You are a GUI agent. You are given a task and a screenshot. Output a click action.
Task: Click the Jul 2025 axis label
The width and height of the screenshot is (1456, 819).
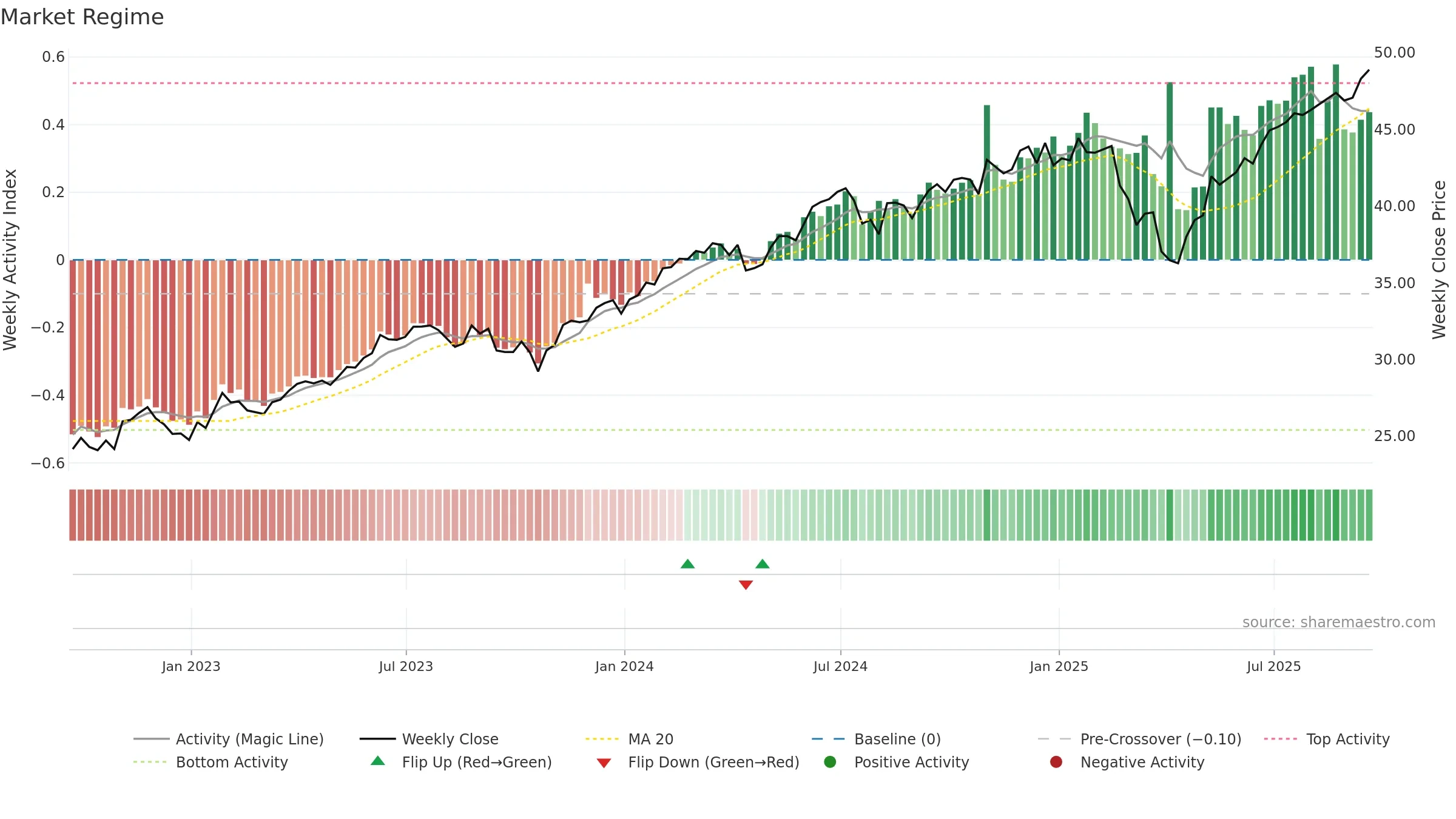(1273, 666)
